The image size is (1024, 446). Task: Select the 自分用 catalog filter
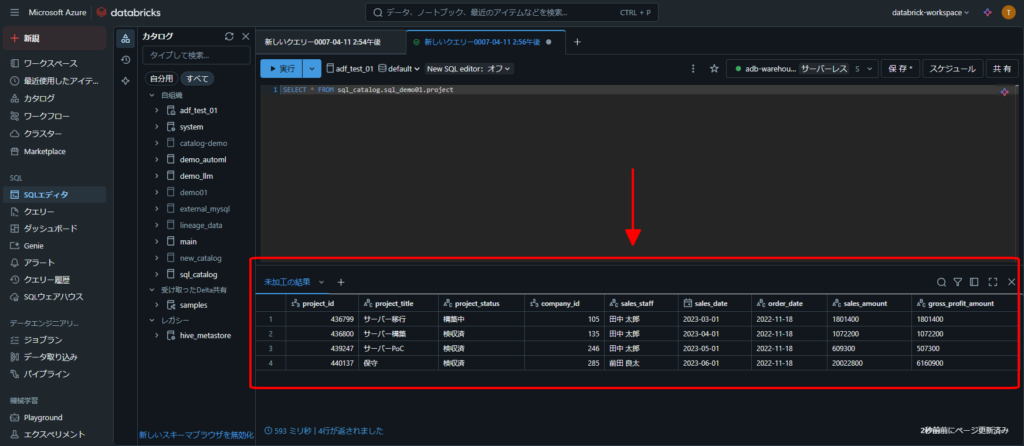tap(161, 77)
